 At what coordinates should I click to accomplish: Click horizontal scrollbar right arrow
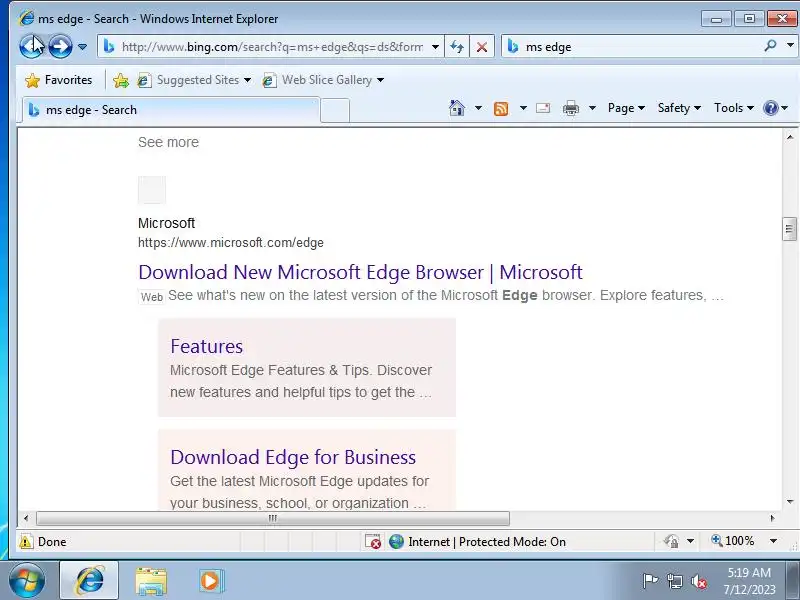tap(772, 518)
